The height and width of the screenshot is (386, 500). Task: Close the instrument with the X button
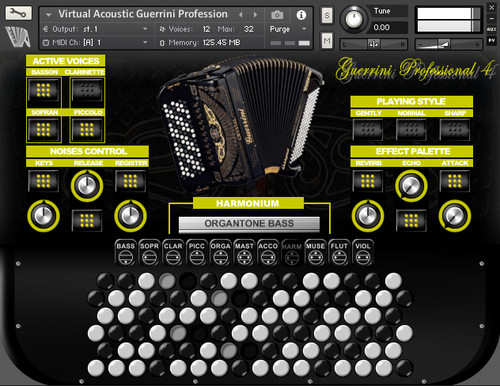tap(491, 7)
